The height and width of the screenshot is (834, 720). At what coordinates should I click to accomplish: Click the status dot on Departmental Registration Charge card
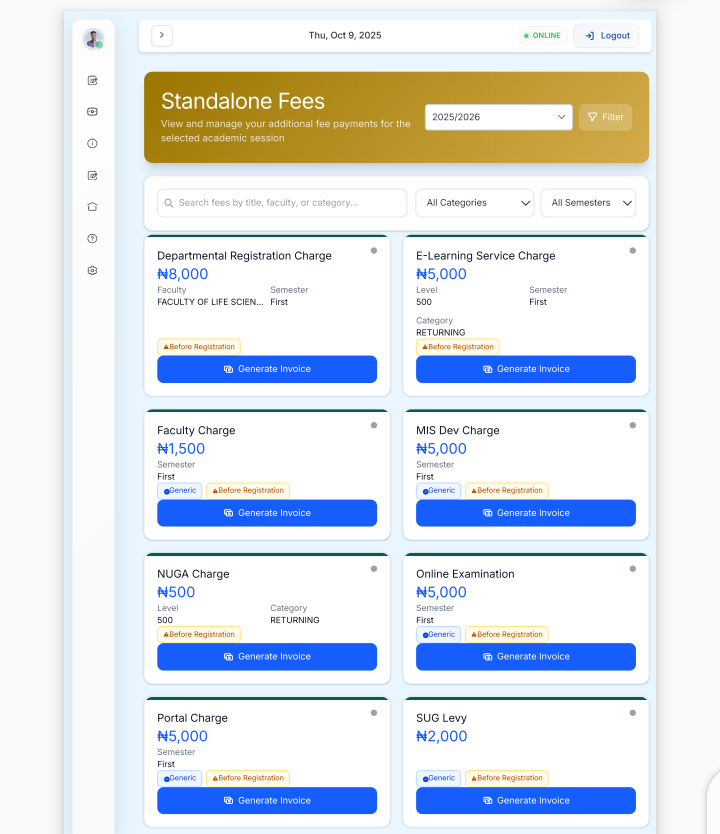click(x=374, y=251)
